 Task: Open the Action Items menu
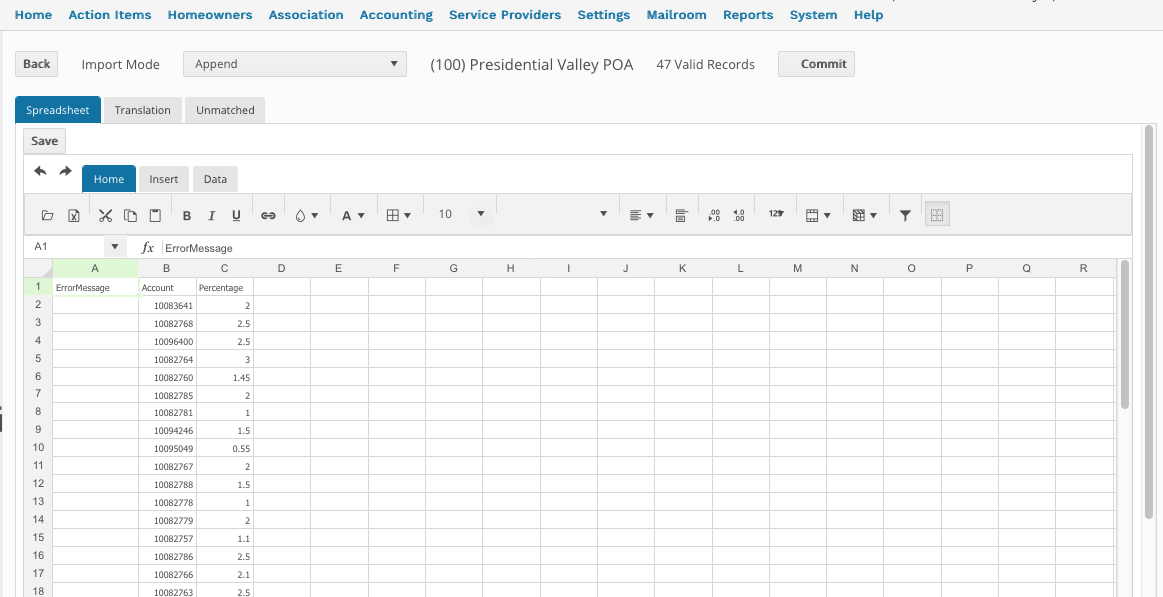[x=110, y=15]
